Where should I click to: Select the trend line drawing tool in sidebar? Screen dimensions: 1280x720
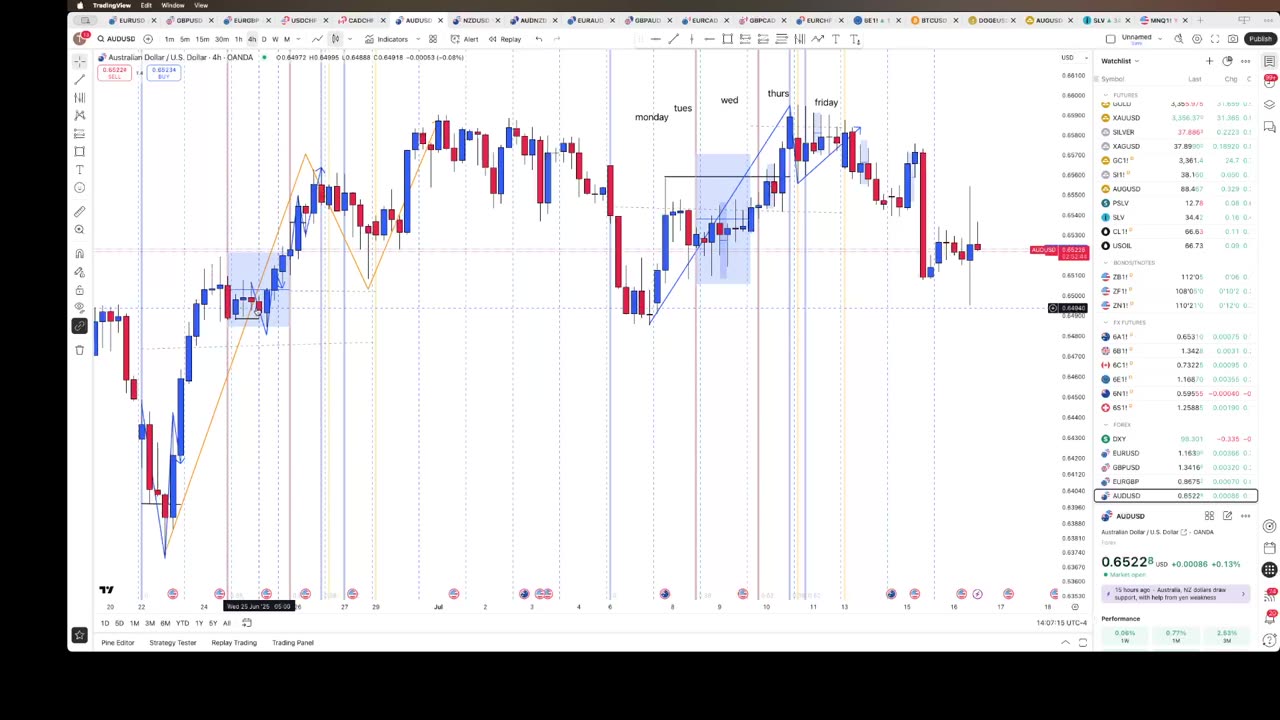click(79, 79)
